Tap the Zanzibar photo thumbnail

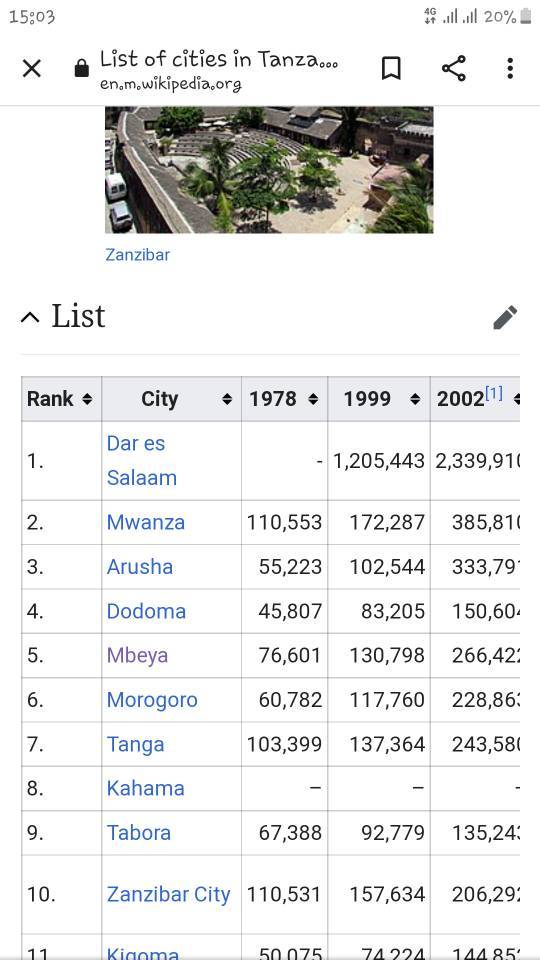(269, 170)
